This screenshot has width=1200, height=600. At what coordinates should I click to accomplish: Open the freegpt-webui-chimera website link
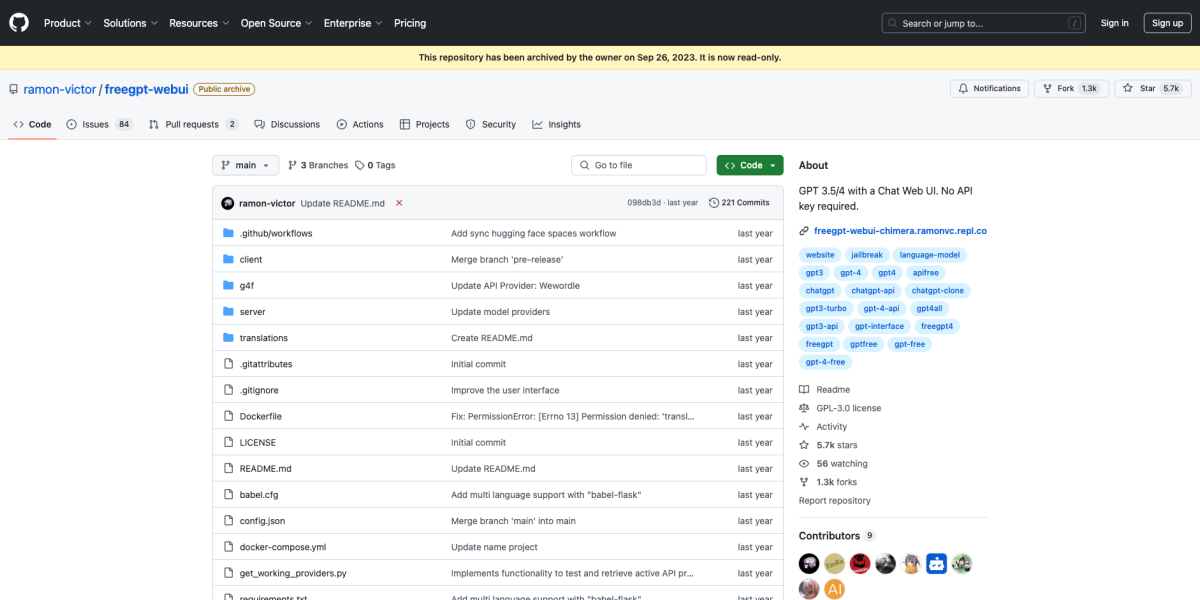coord(900,231)
